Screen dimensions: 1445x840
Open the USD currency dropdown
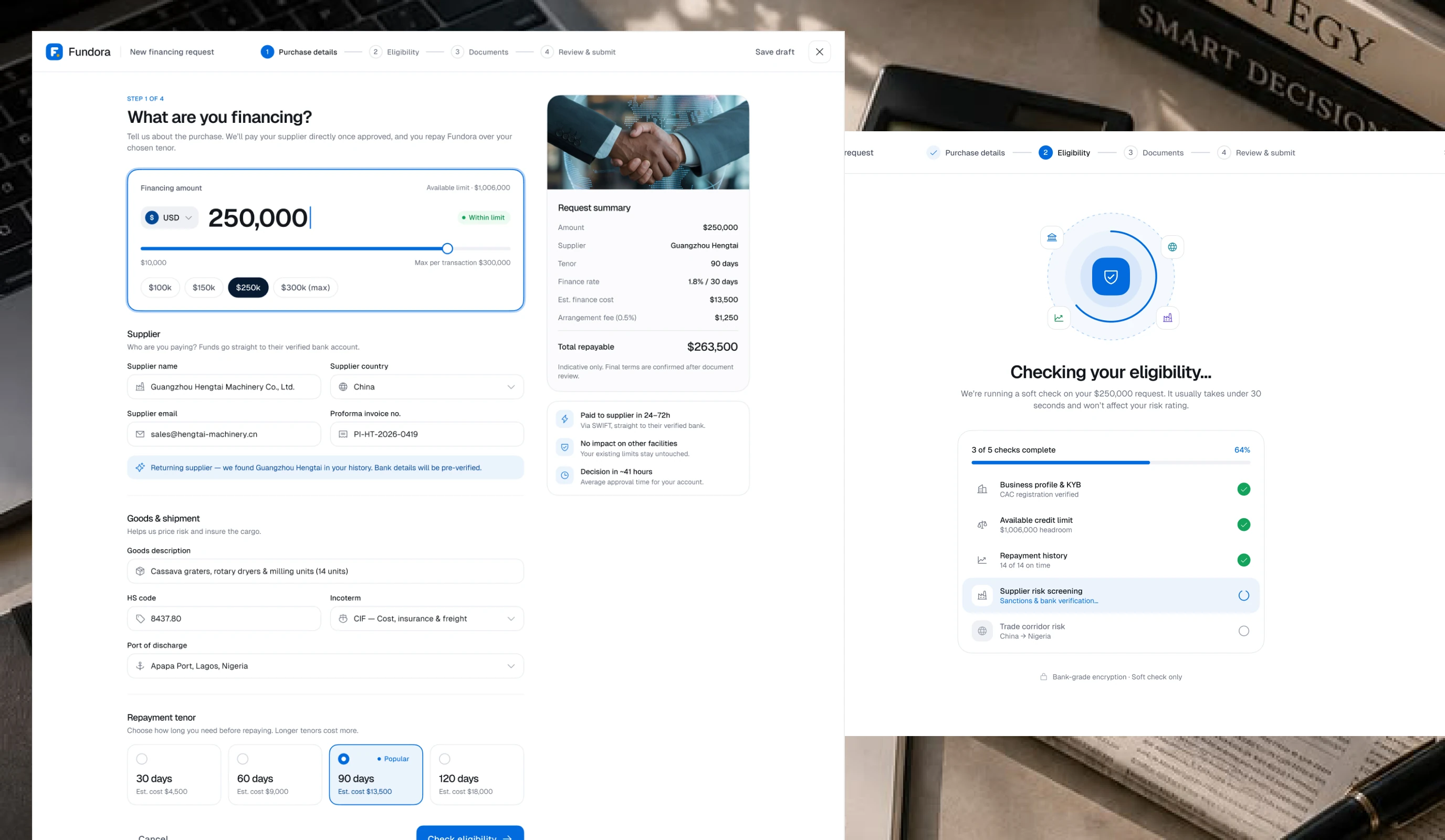(169, 217)
